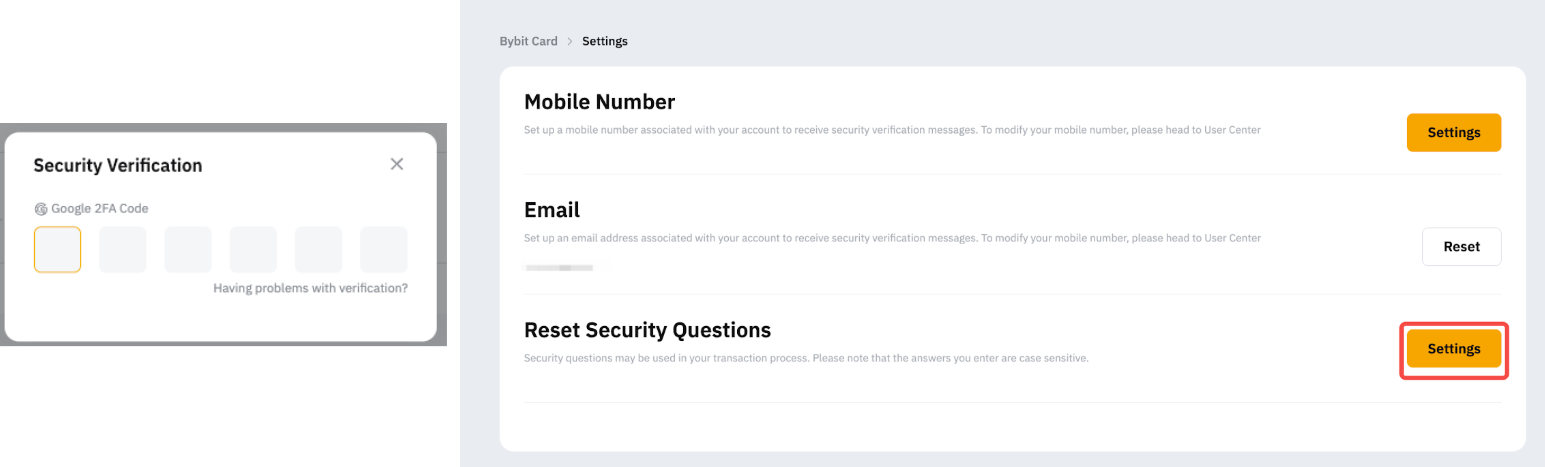Select the second 2FA code digit box
The height and width of the screenshot is (467, 1545).
123,249
